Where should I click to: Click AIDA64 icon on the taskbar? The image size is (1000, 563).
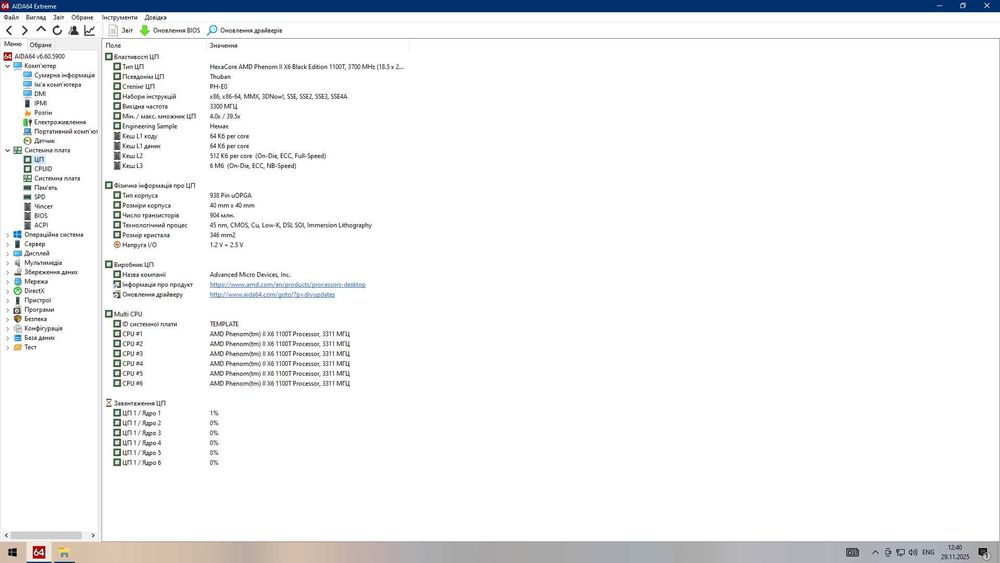click(39, 552)
